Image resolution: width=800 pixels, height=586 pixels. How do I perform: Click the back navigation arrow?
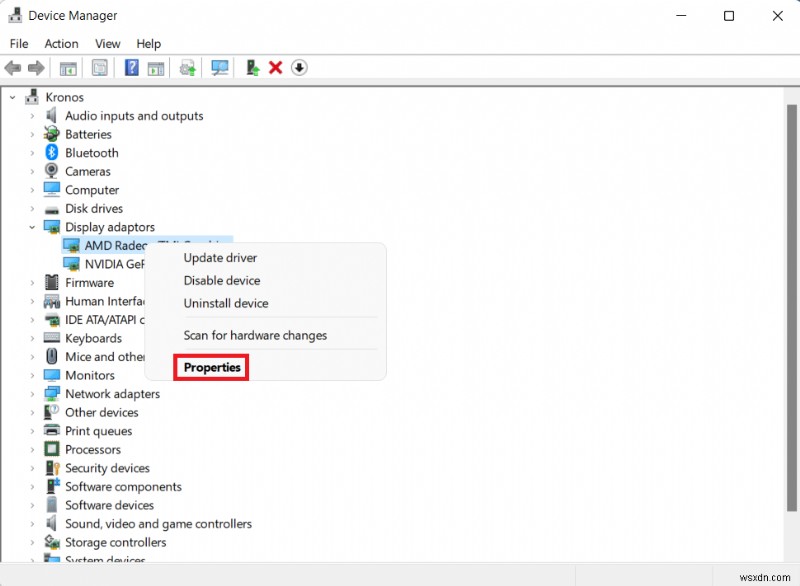click(x=12, y=67)
